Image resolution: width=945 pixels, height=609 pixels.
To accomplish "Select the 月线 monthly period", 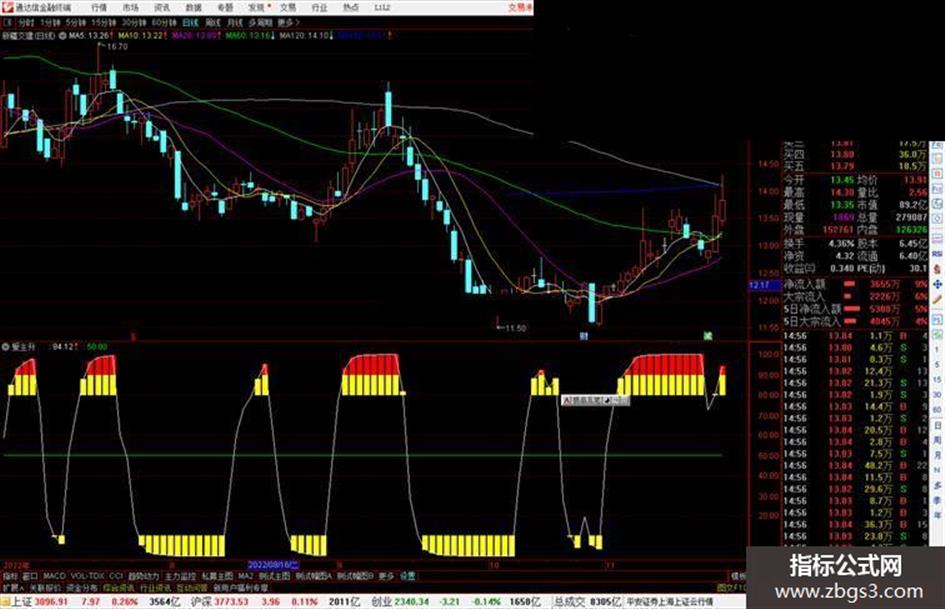I will 234,22.
